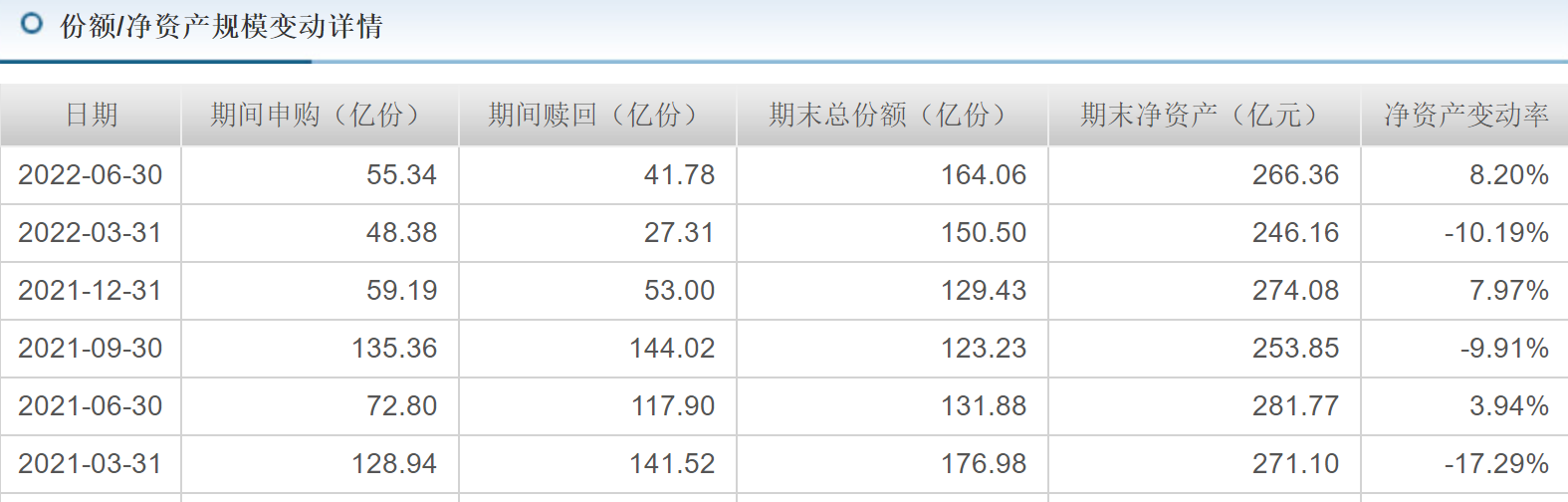Click the 2022-06-30 date cell
The height and width of the screenshot is (502, 1568).
click(x=91, y=175)
